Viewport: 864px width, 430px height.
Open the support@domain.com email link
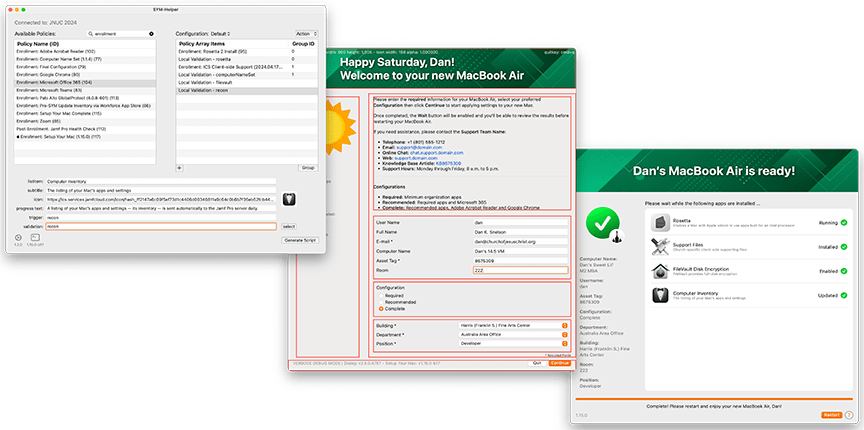(418, 147)
